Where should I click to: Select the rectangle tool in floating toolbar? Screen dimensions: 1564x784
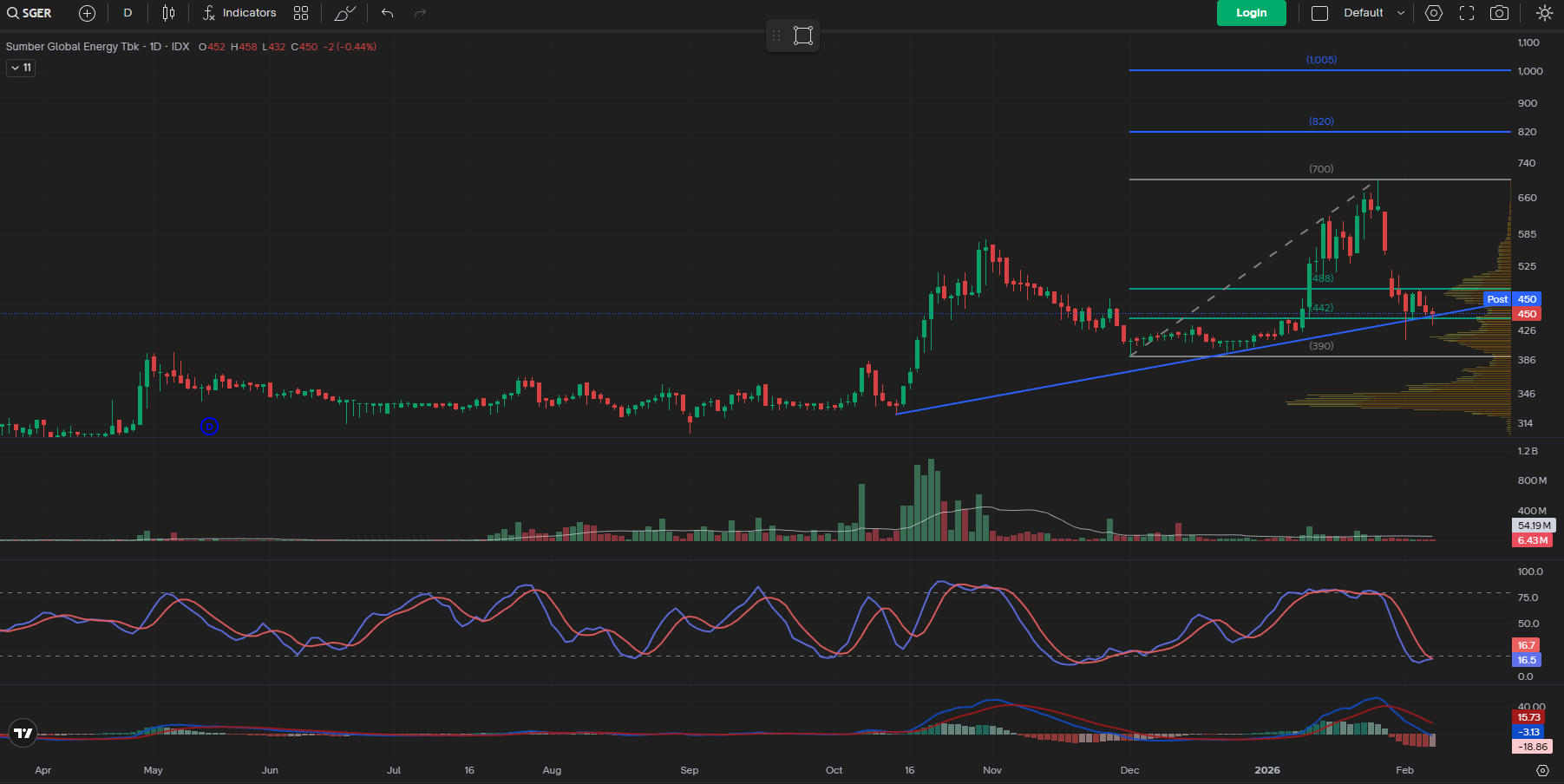point(803,36)
